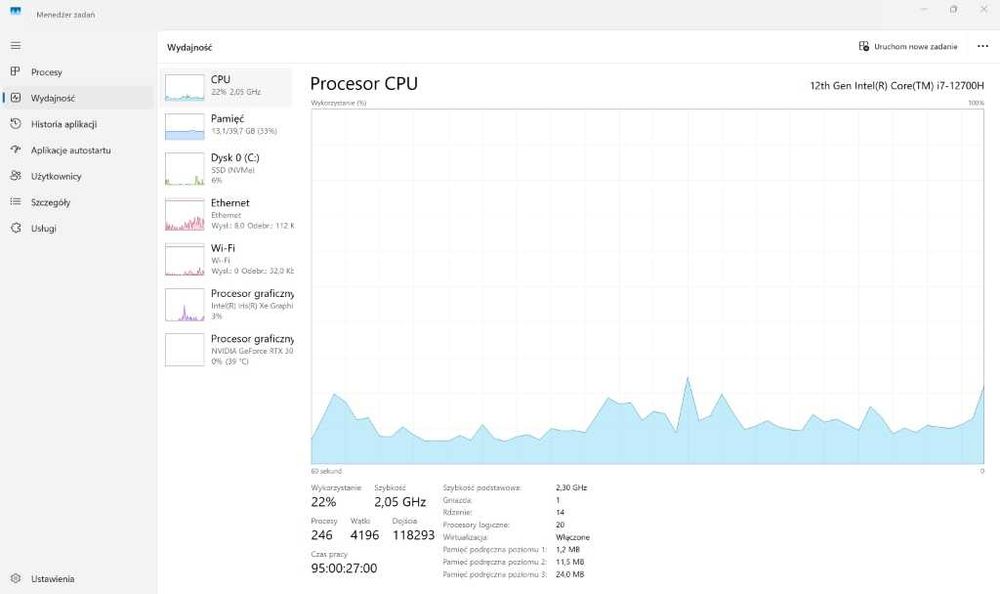Image resolution: width=1000 pixels, height=594 pixels.
Task: Open the Ethernet performance entry
Action: pyautogui.click(x=227, y=214)
